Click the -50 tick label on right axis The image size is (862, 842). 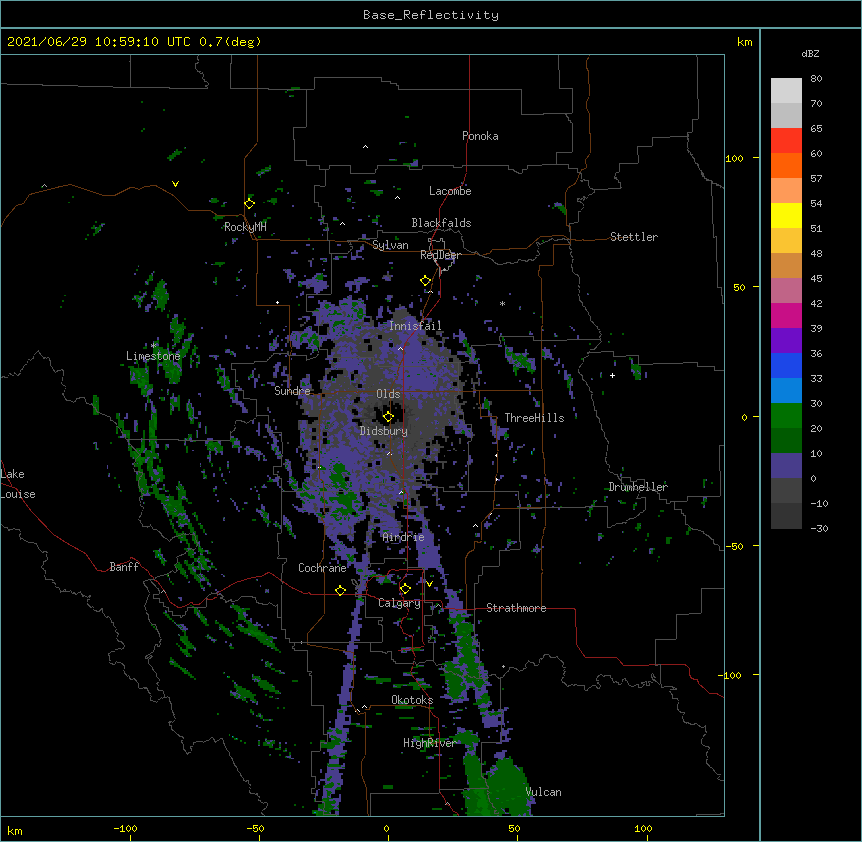734,546
